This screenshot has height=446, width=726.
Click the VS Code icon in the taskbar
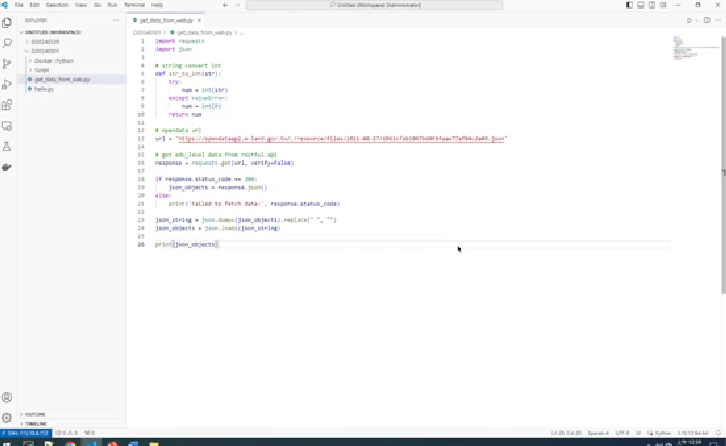pos(91,443)
